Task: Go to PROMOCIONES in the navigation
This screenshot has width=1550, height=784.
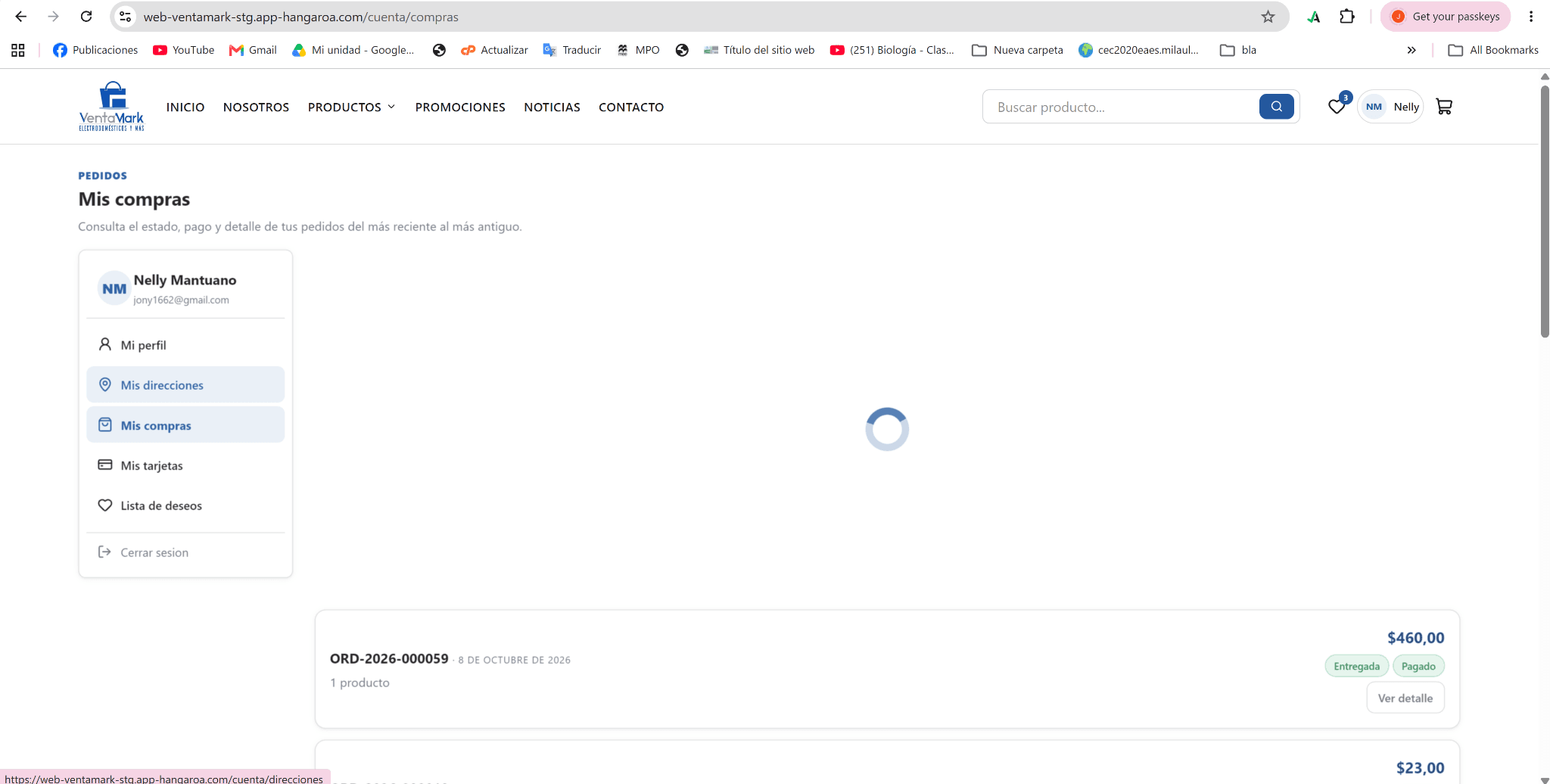Action: 460,107
